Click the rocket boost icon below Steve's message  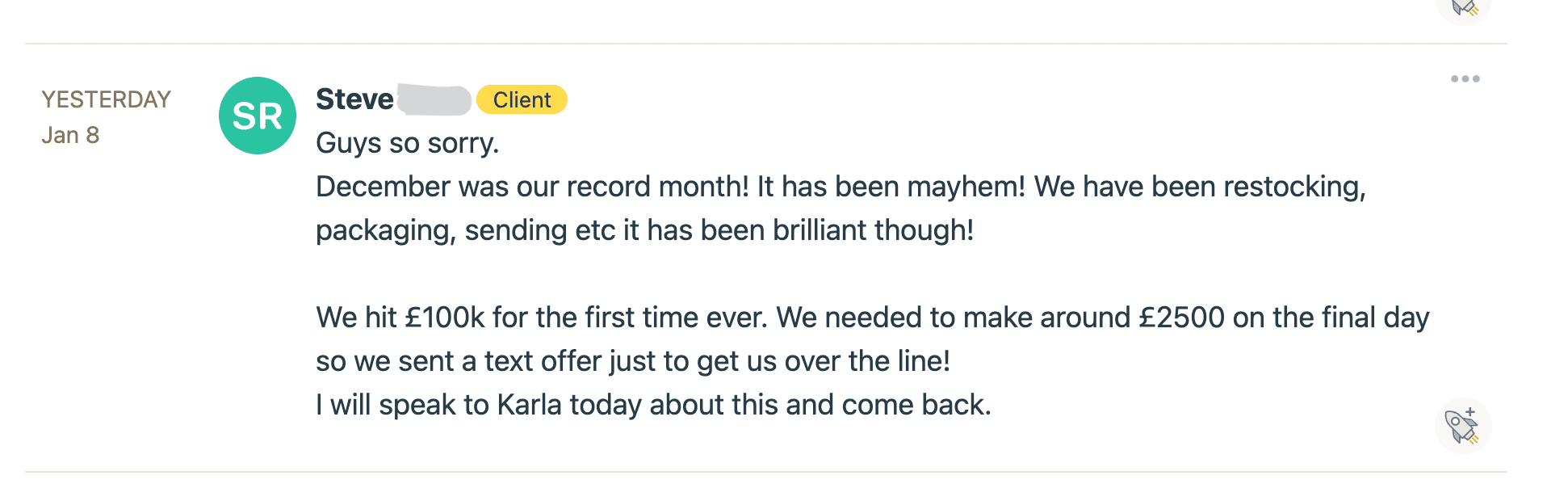pos(1463,426)
